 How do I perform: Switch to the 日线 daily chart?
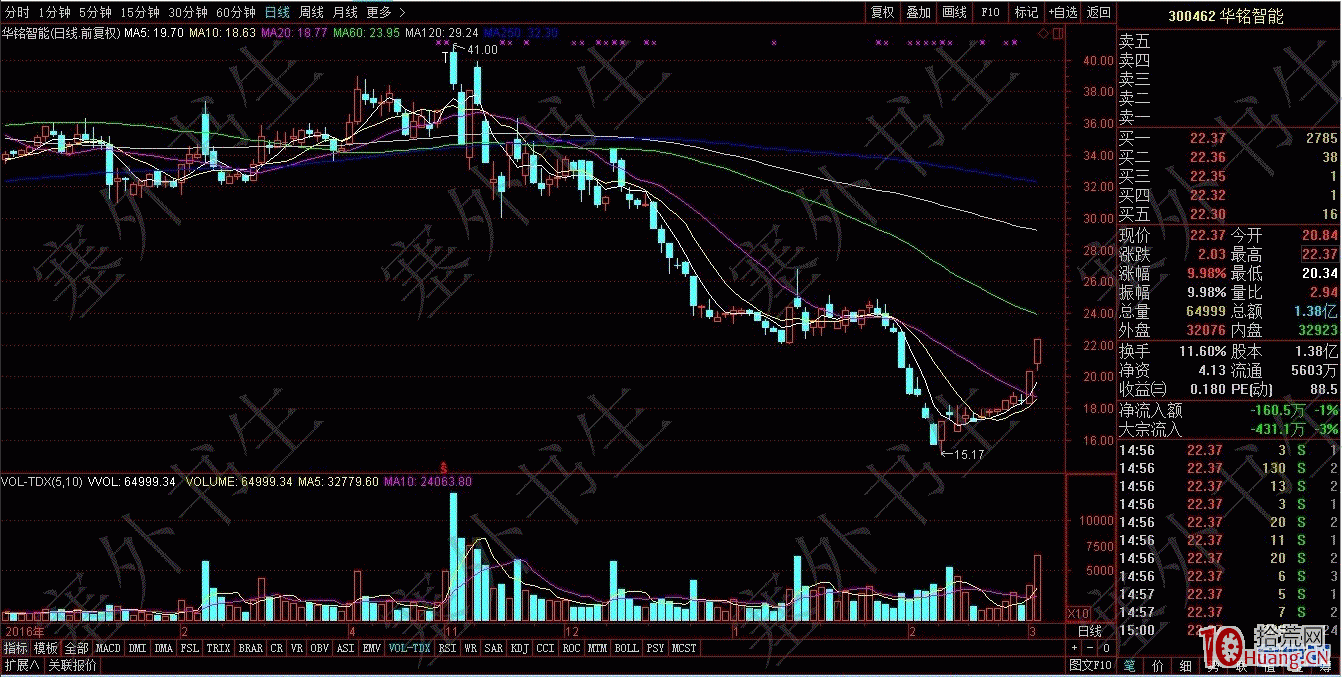tap(277, 12)
